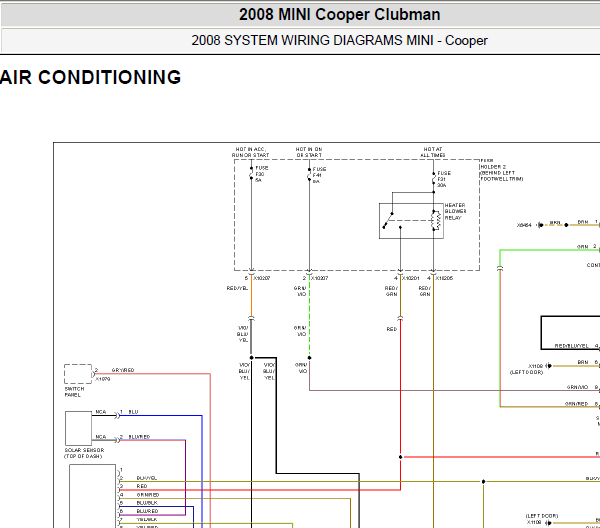Image resolution: width=600 pixels, height=528 pixels.
Task: Click '2008 SYSTEM WIRING DIAGRAMS MINI - Cooper' subtitle
Action: pyautogui.click(x=339, y=41)
